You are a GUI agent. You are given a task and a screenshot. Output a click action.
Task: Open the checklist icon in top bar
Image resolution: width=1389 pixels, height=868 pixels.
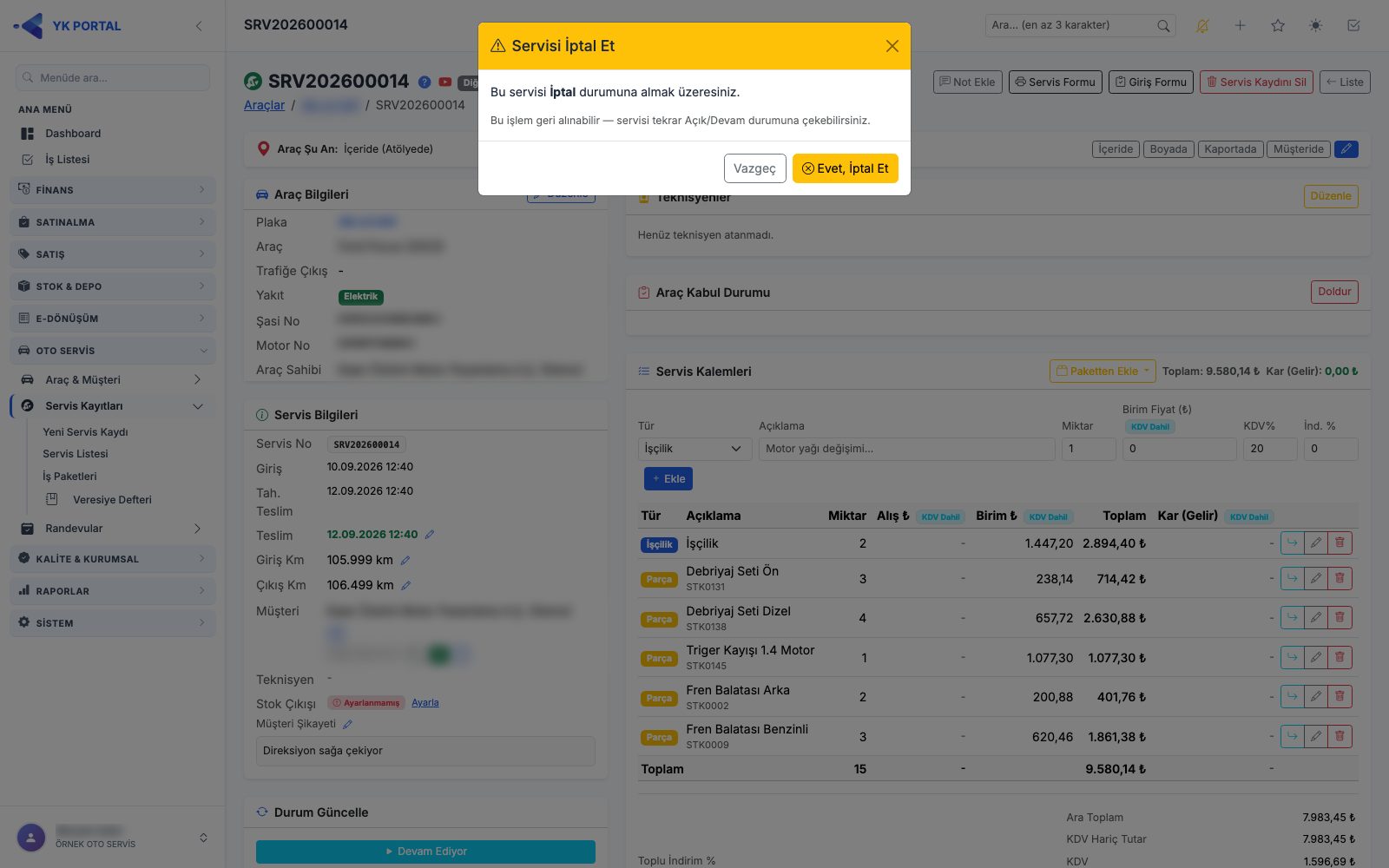pyautogui.click(x=1353, y=26)
